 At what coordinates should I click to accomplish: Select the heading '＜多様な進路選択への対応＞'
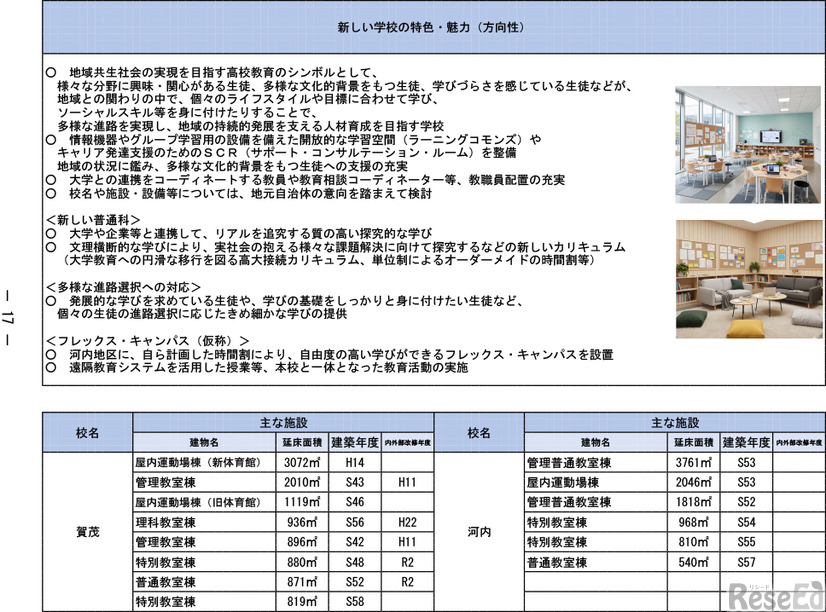pyautogui.click(x=123, y=288)
